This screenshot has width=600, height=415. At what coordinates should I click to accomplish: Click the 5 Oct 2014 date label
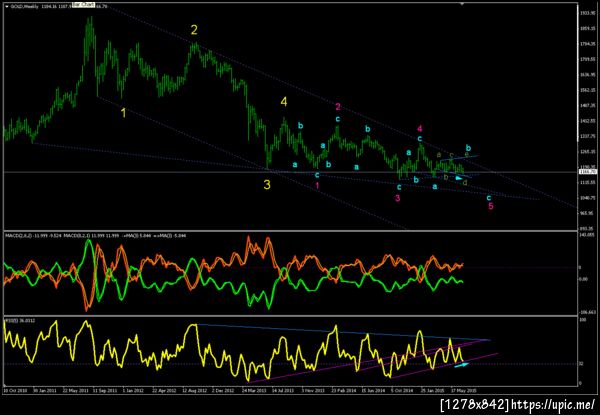tap(403, 391)
